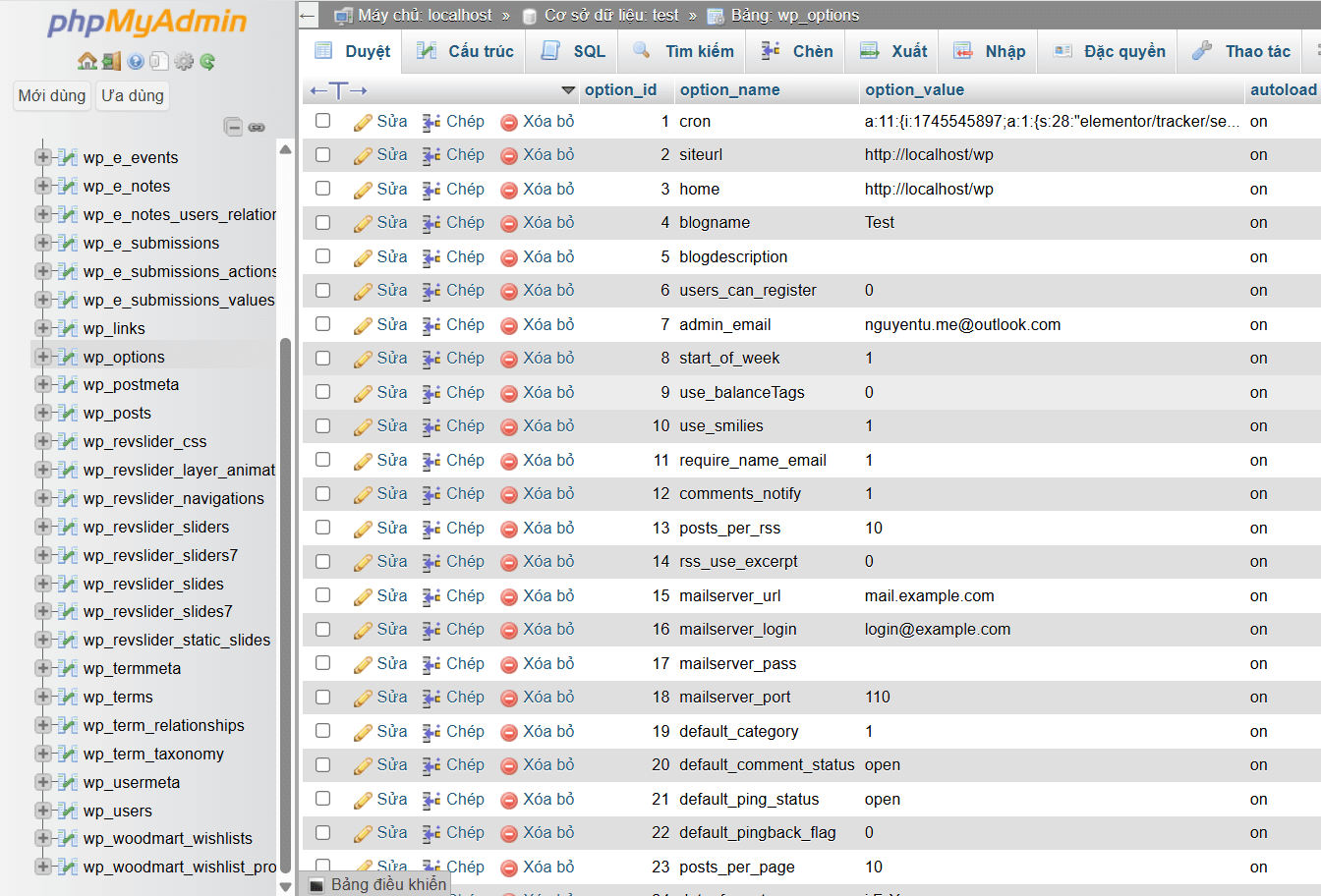The width and height of the screenshot is (1321, 896).
Task: Click the link with main panel icon
Action: 257,127
